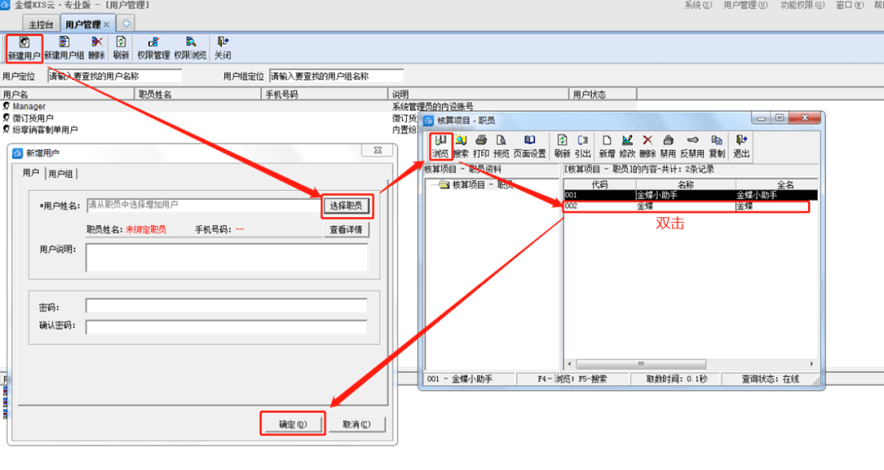
Task: Click the 全名 column header
Action: [x=777, y=184]
